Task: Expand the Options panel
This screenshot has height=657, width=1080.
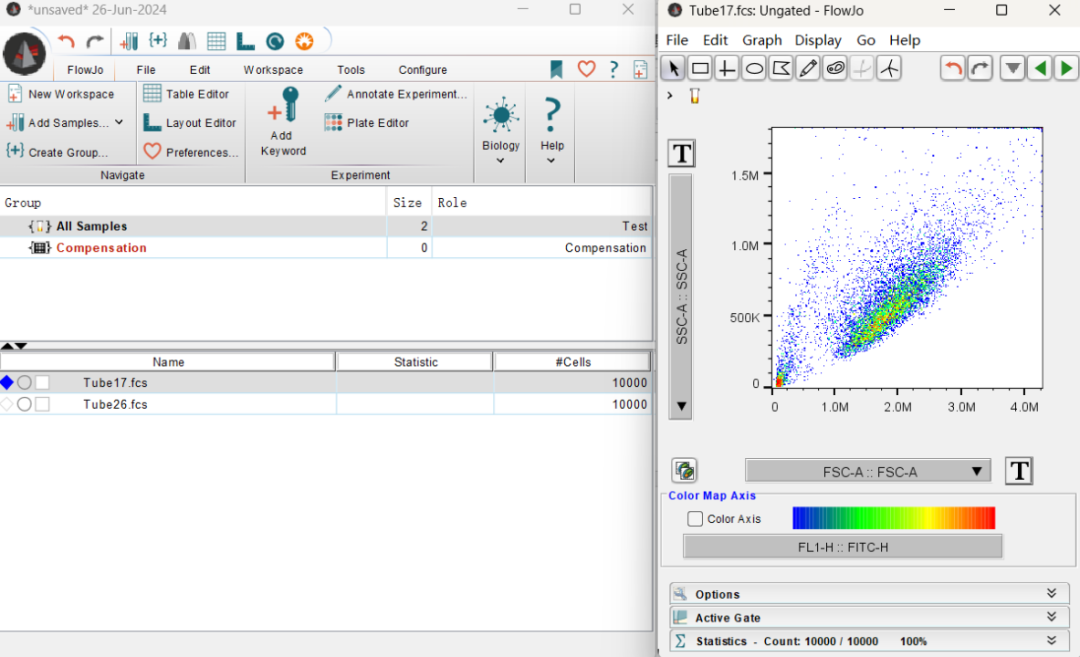Action: point(869,594)
